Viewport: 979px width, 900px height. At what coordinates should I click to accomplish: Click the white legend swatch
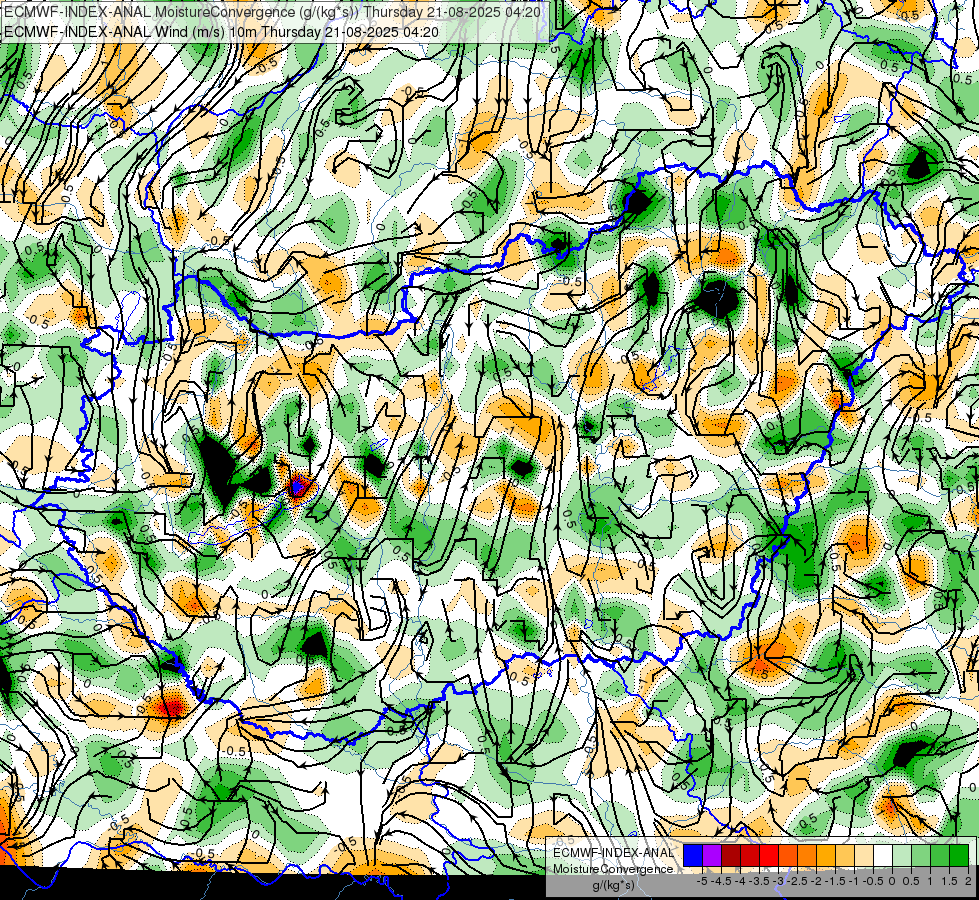coord(883,856)
